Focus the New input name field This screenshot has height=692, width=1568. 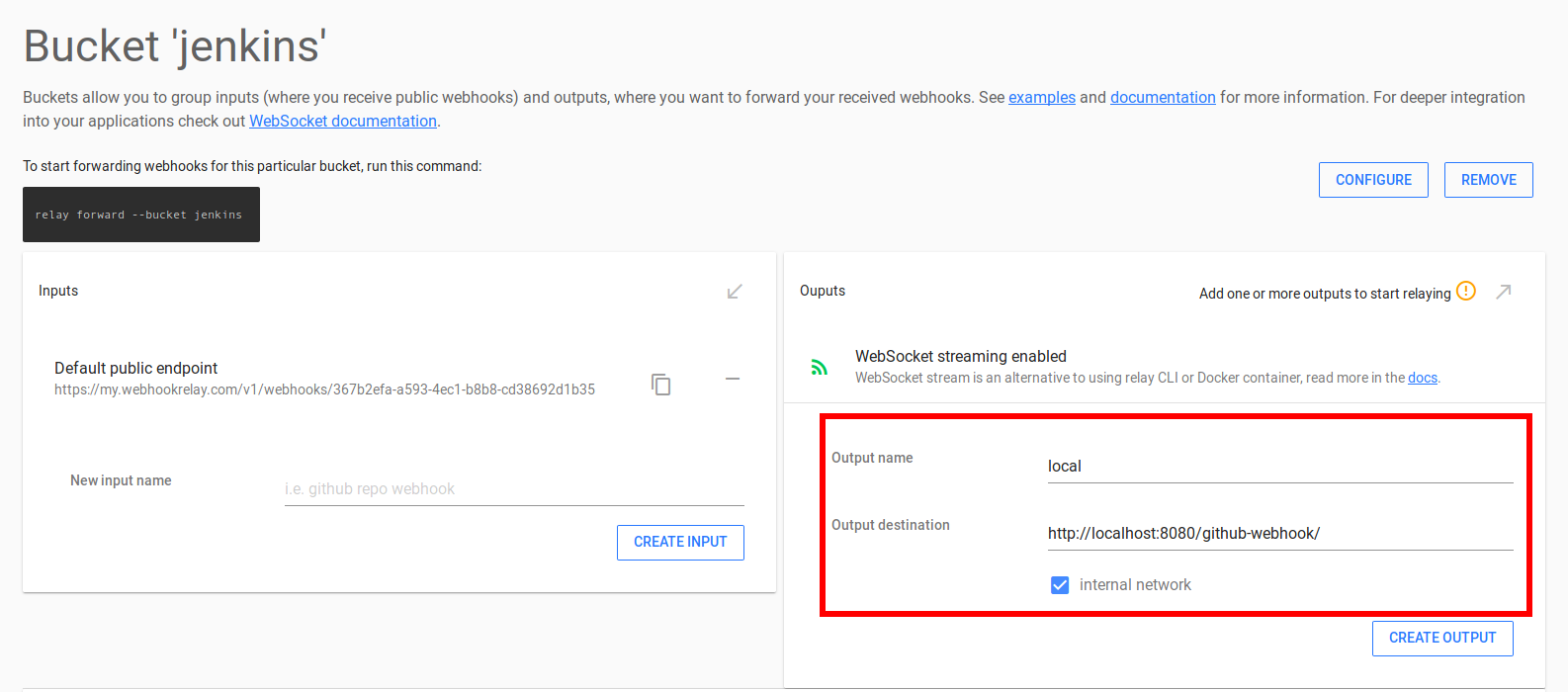coord(514,489)
